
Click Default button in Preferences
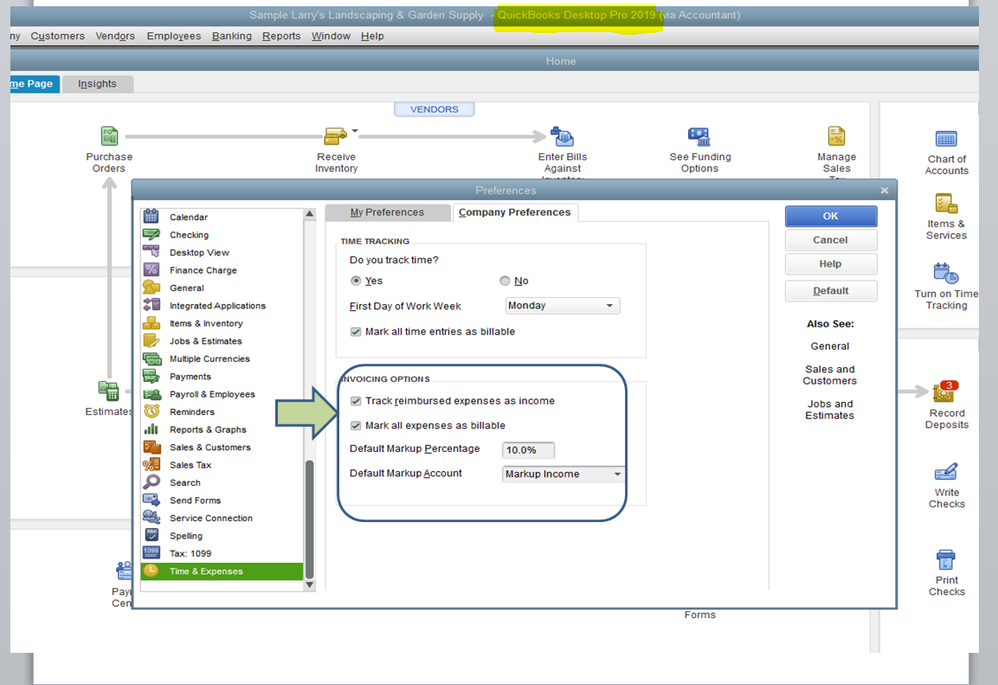tap(831, 291)
